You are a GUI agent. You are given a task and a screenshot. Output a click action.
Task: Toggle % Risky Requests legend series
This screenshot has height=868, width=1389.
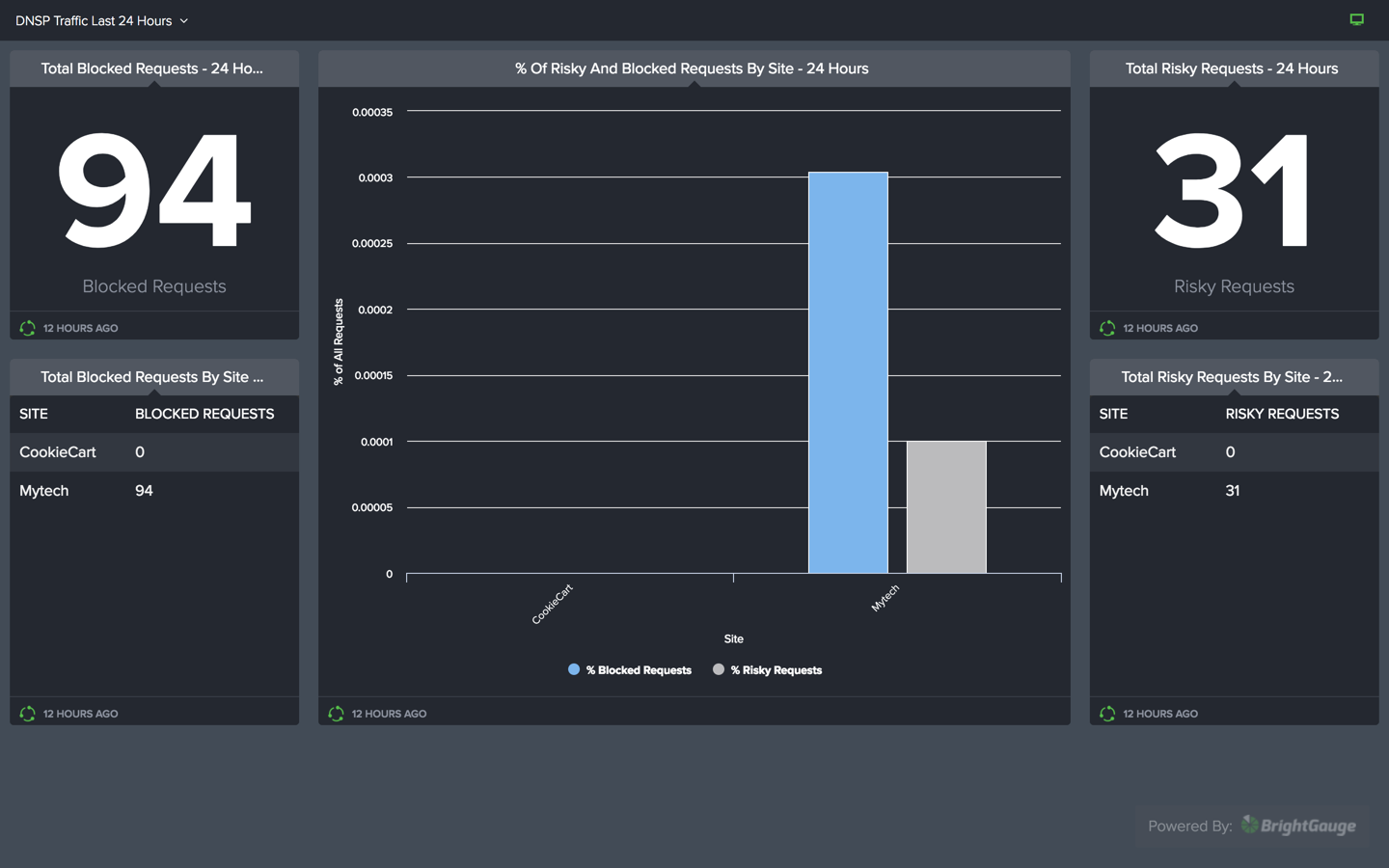click(768, 670)
